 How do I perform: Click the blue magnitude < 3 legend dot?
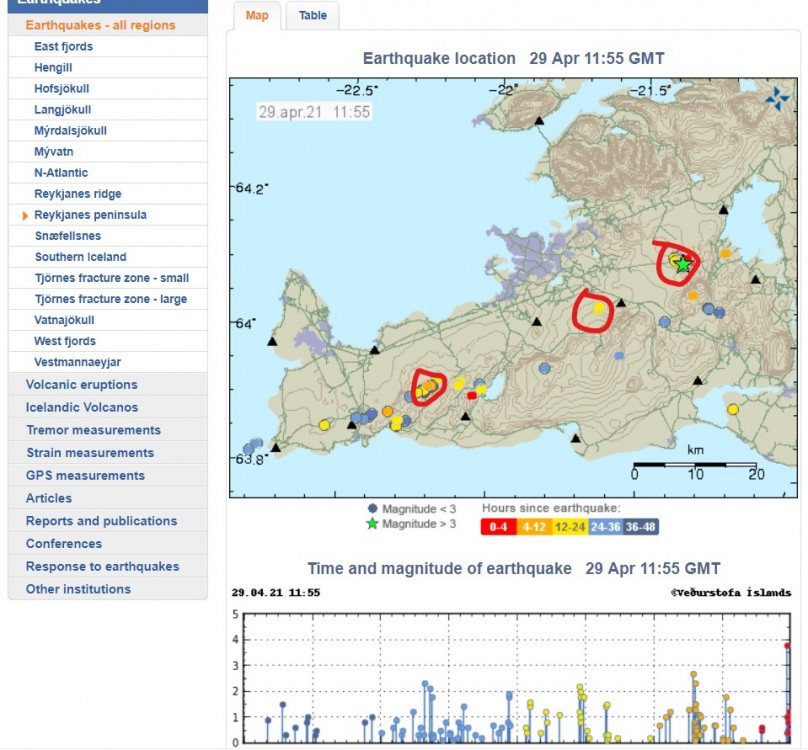(x=372, y=508)
